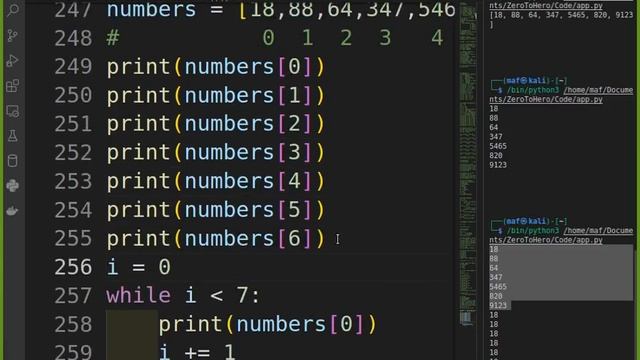Viewport: 640px width, 360px height.
Task: Place cursor on print(numbers[4])
Action: (216, 181)
